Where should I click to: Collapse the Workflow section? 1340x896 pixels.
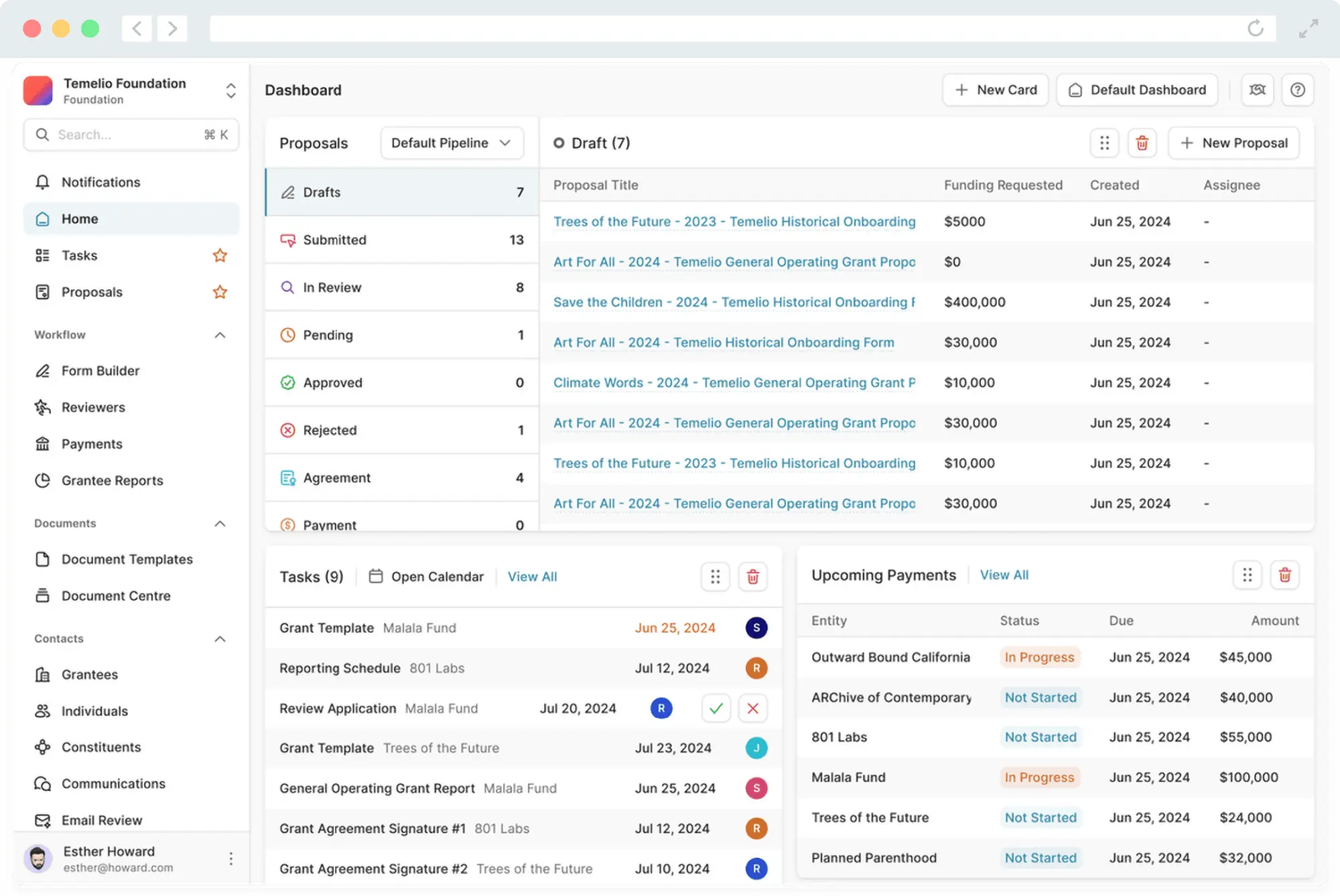[220, 335]
